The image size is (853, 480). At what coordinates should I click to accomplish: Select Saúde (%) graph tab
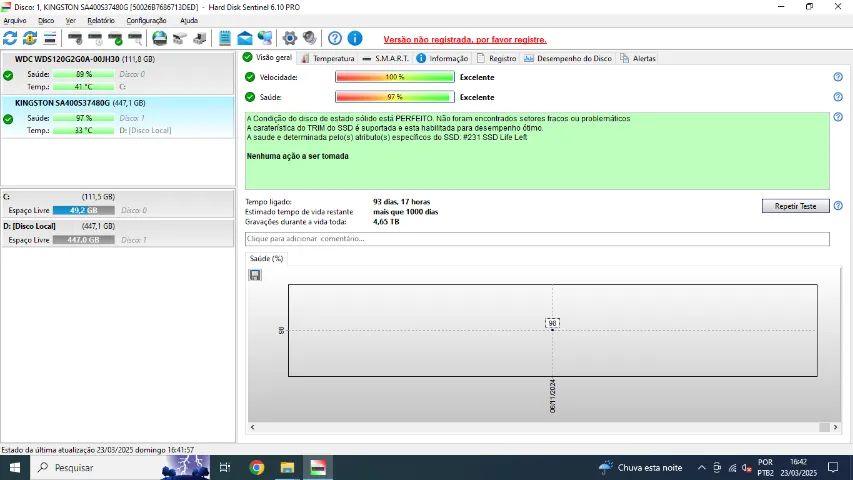click(x=266, y=259)
